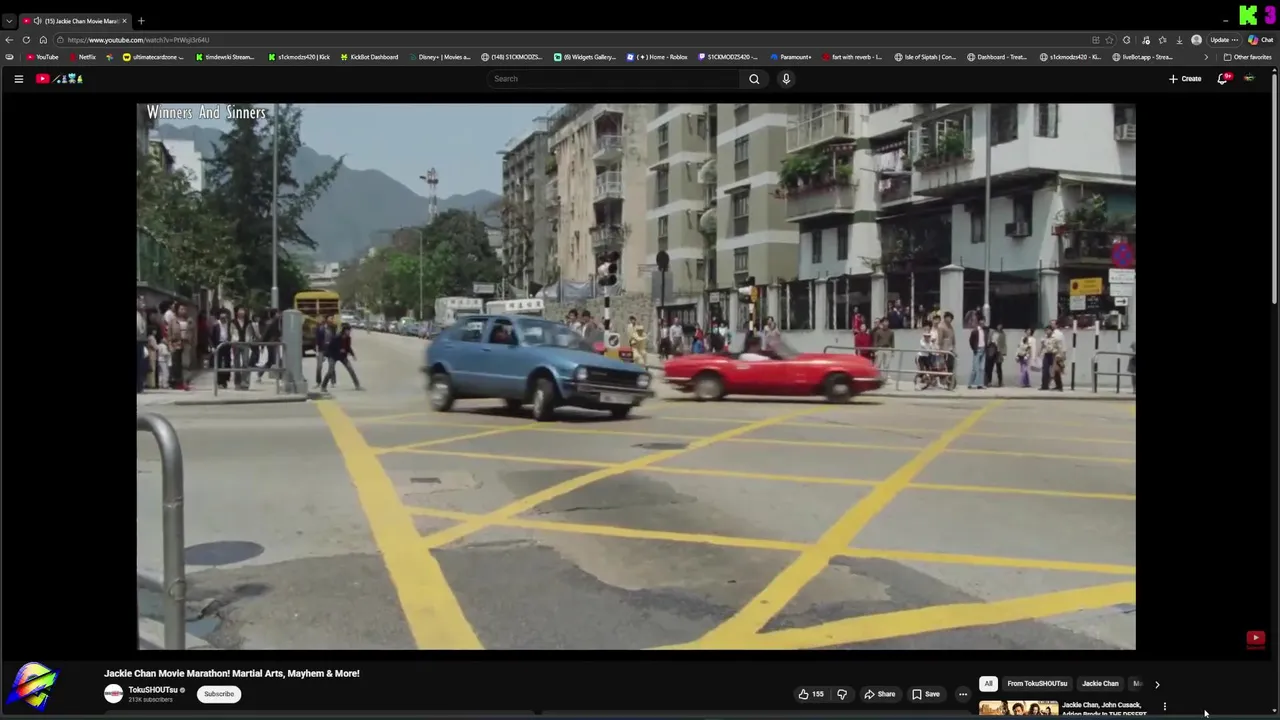This screenshot has width=1280, height=720.
Task: Open Widgets Gallery bookmark
Action: (585, 57)
